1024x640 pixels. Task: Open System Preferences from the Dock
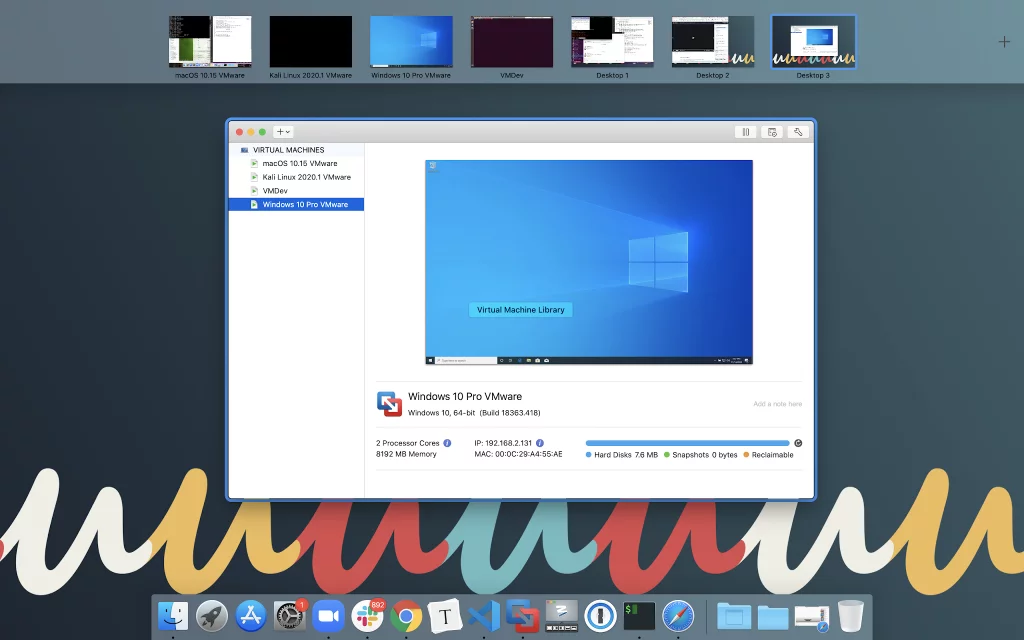coord(289,616)
